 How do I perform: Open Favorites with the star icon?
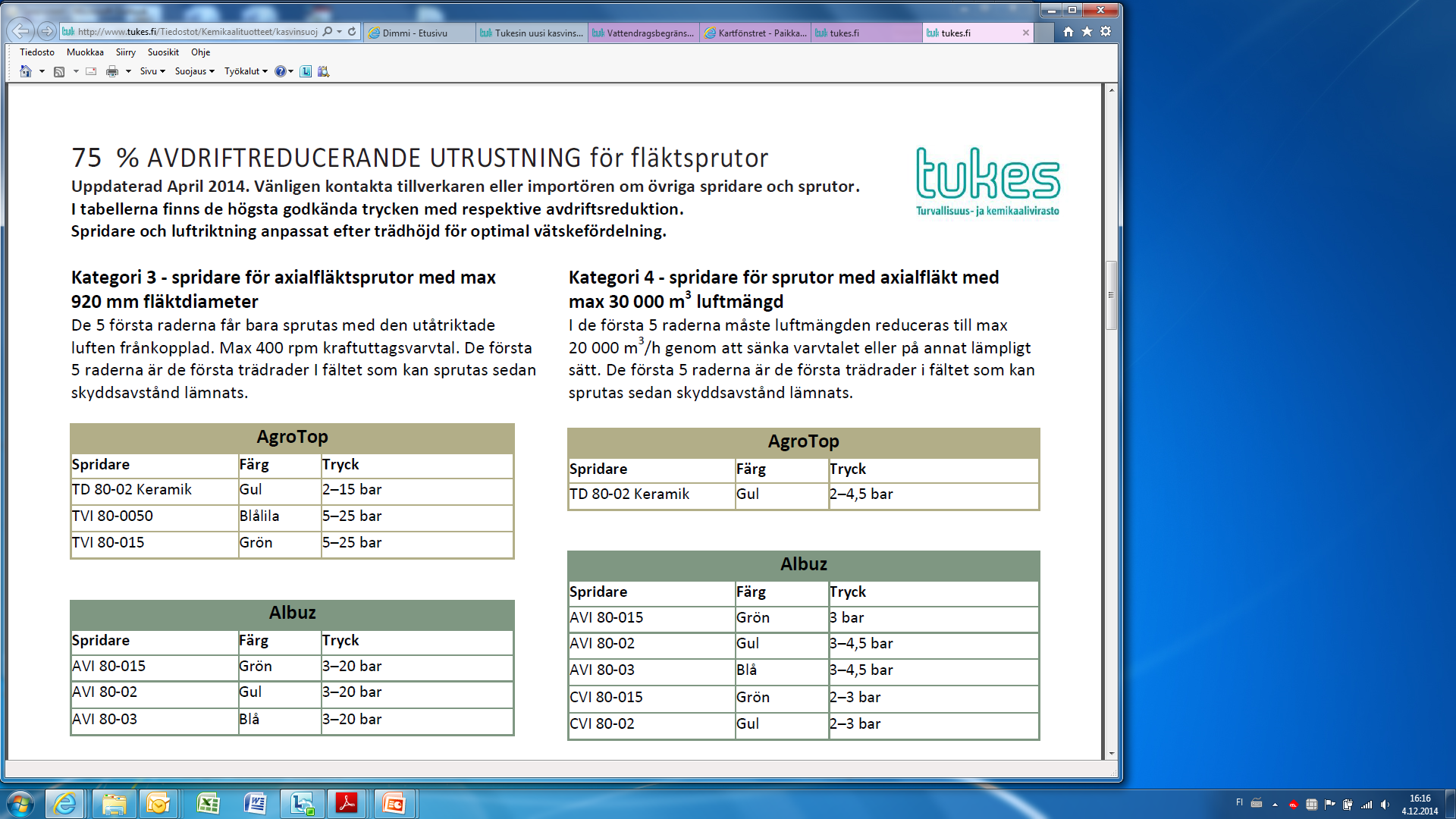[x=1087, y=32]
